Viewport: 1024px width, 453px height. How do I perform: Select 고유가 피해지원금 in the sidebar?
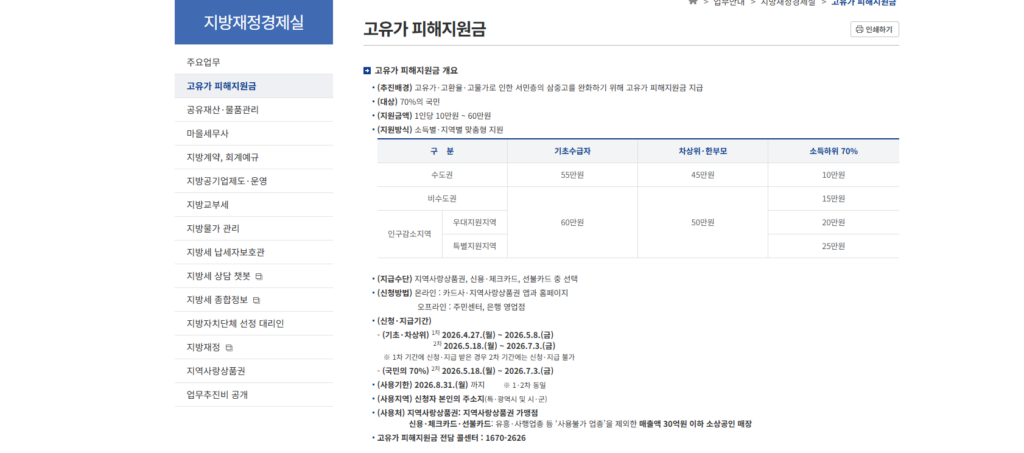pos(253,86)
